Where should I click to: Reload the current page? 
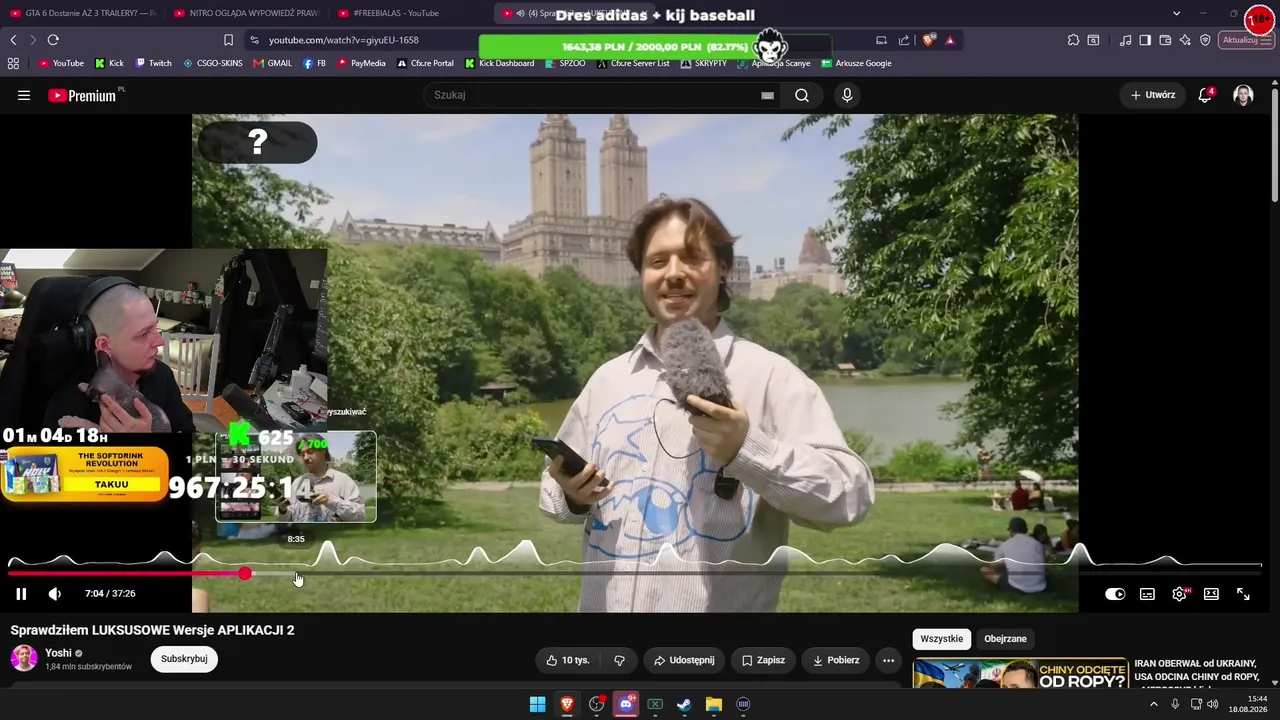(53, 40)
